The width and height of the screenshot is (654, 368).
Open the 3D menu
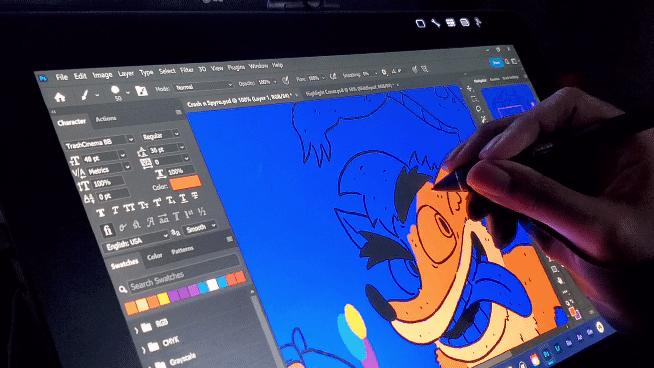click(202, 69)
